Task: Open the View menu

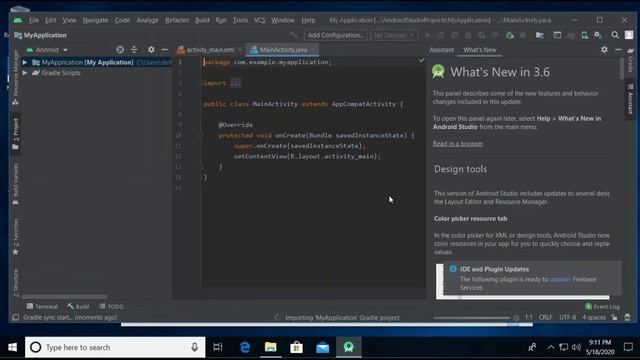Action: coord(69,20)
